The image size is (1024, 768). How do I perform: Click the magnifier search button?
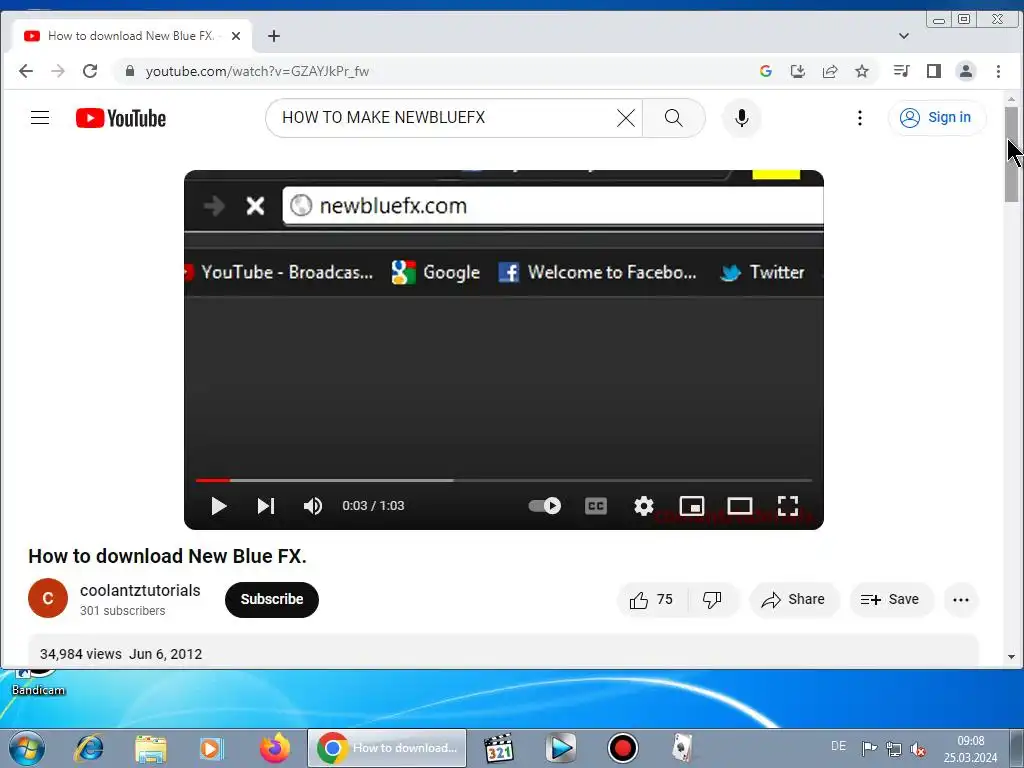click(x=673, y=118)
